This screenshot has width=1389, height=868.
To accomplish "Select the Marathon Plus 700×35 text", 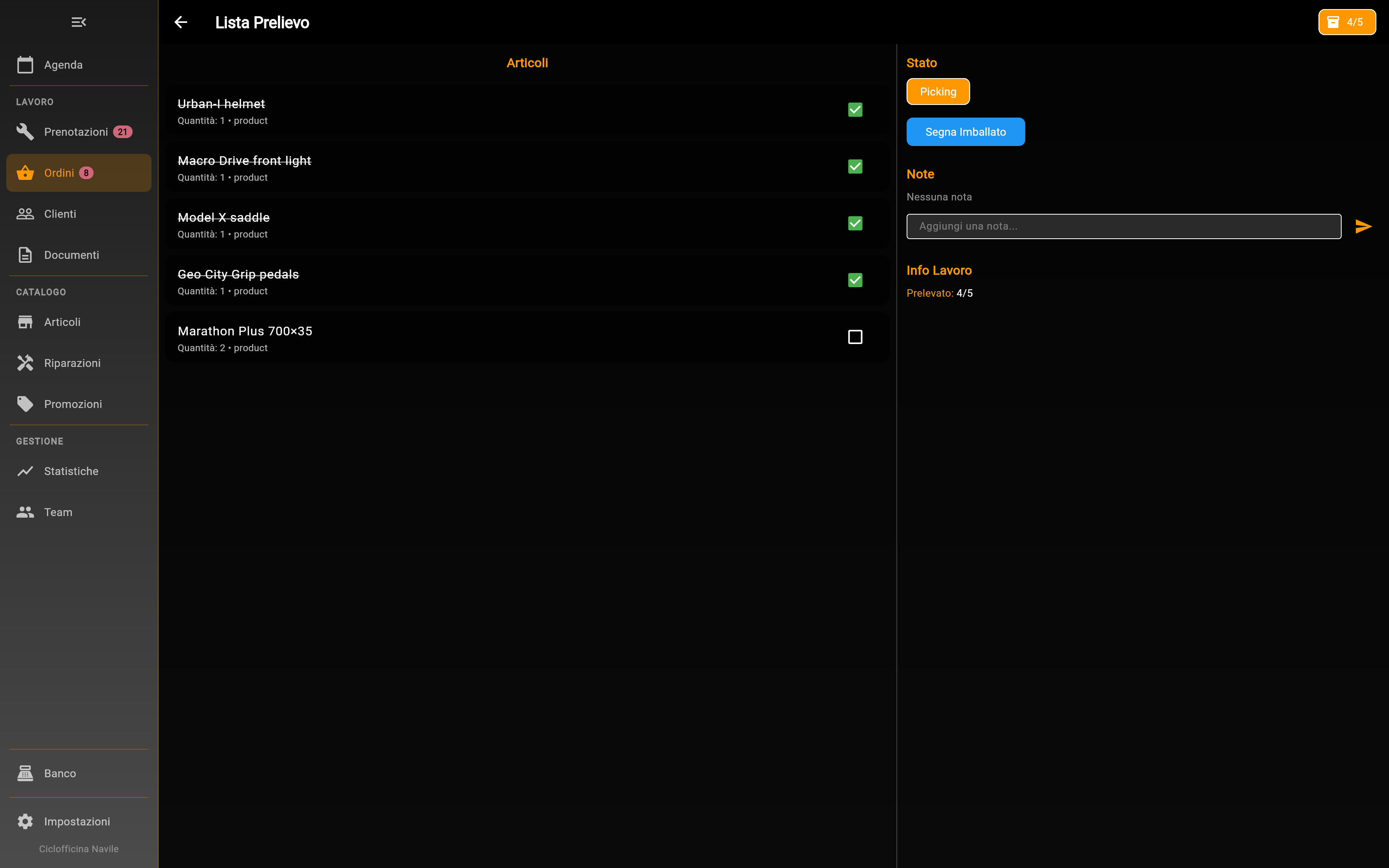I will tap(245, 331).
